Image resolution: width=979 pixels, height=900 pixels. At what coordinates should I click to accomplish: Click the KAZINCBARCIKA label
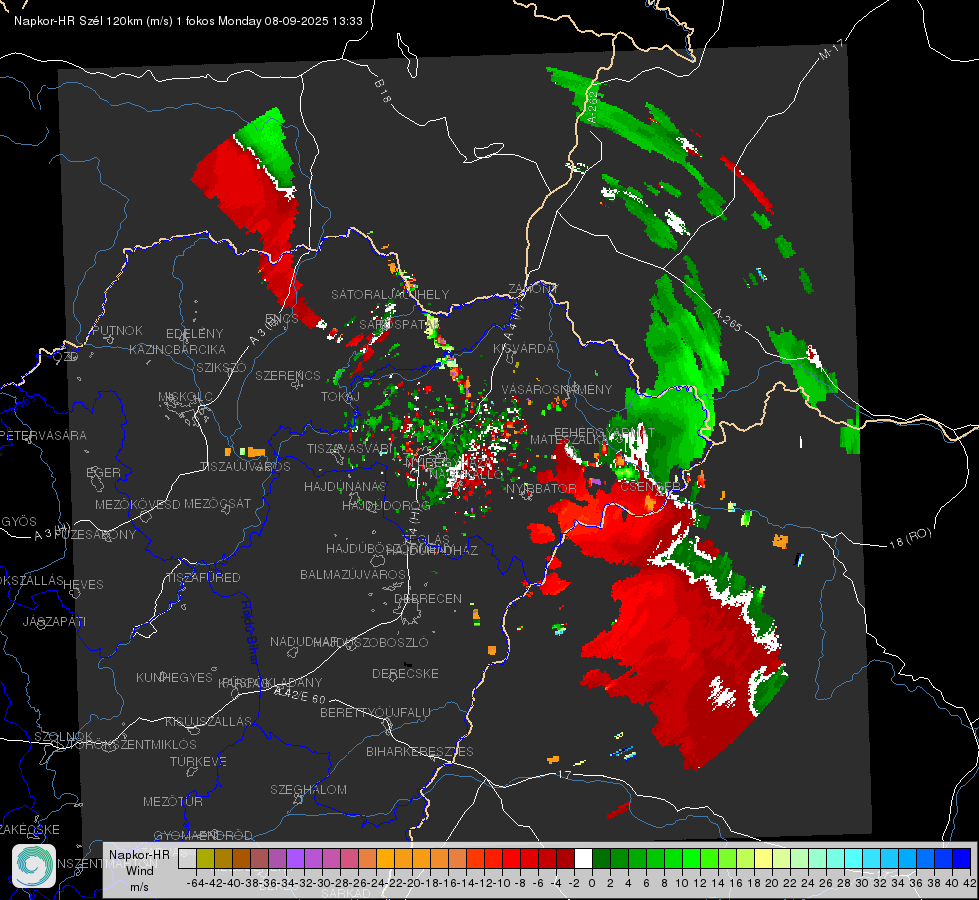(177, 349)
